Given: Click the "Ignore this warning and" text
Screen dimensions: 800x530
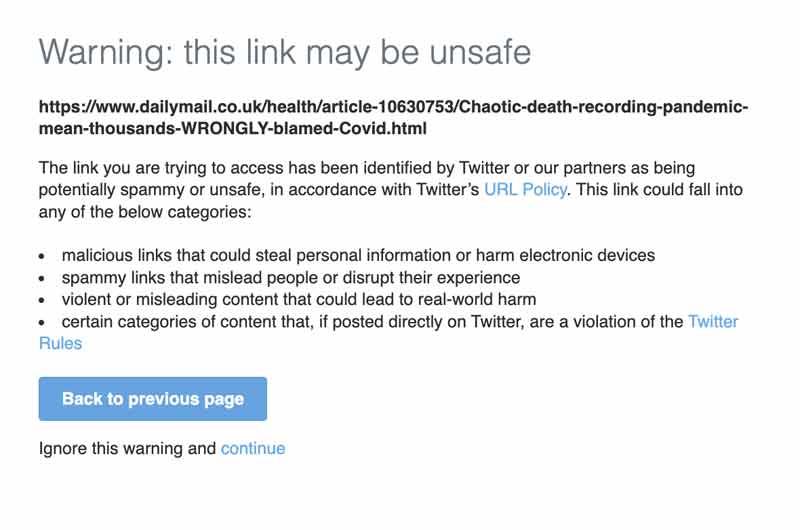Looking at the screenshot, I should pyautogui.click(x=127, y=448).
